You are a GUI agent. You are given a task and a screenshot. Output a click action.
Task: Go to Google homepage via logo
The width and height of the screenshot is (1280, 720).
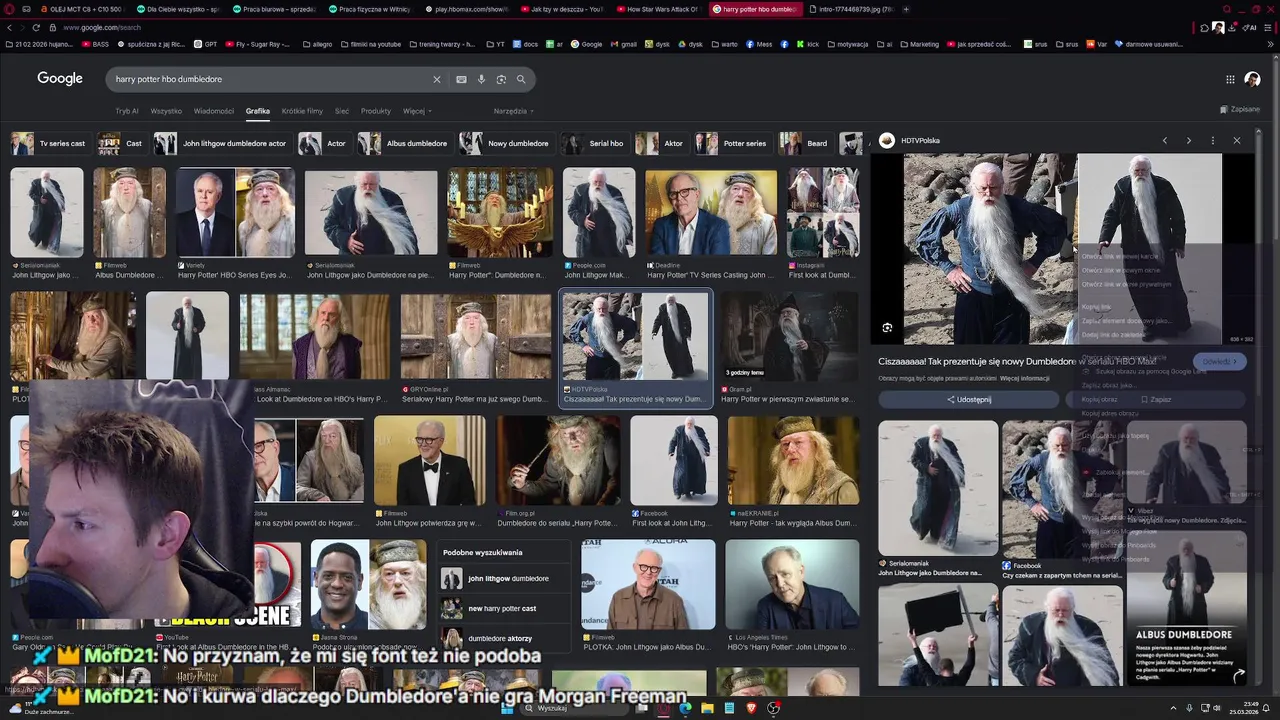point(60,78)
